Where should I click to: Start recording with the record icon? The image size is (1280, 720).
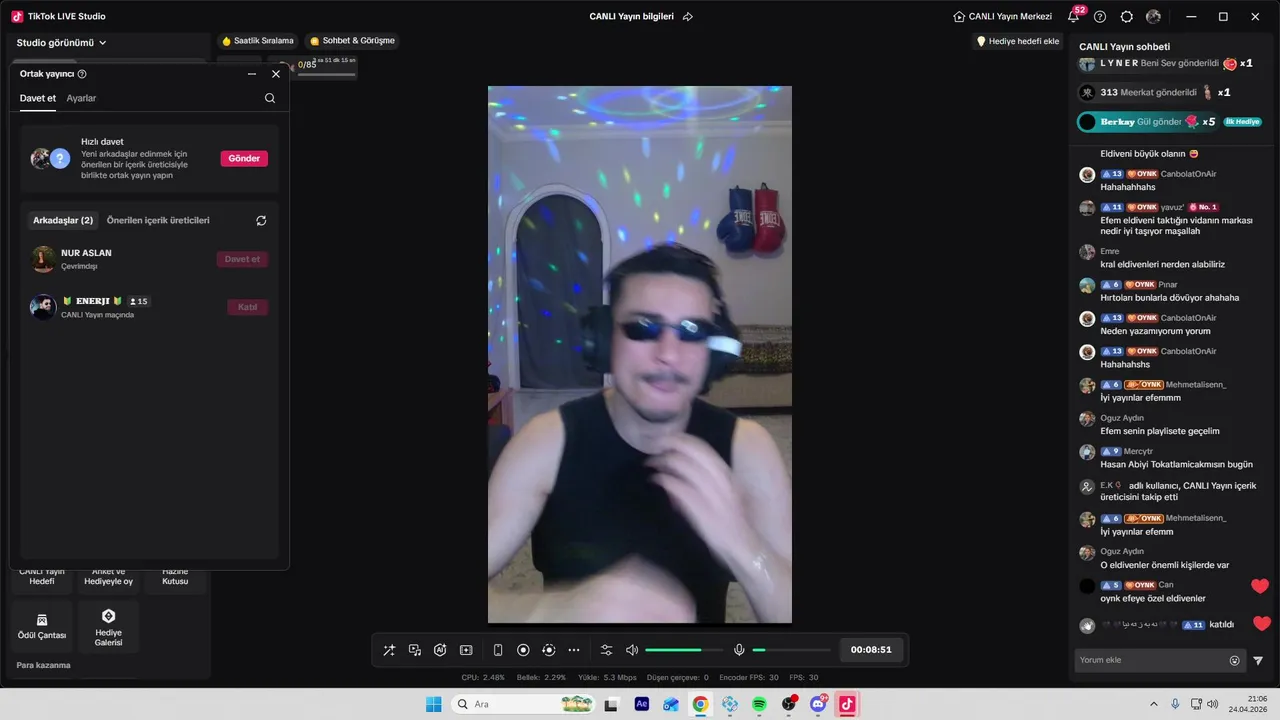tap(523, 650)
